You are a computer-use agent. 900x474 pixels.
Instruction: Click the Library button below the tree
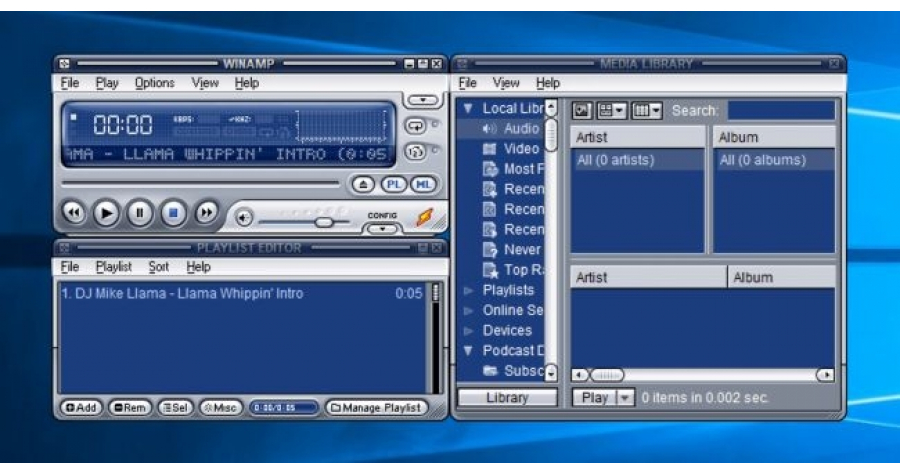(507, 398)
